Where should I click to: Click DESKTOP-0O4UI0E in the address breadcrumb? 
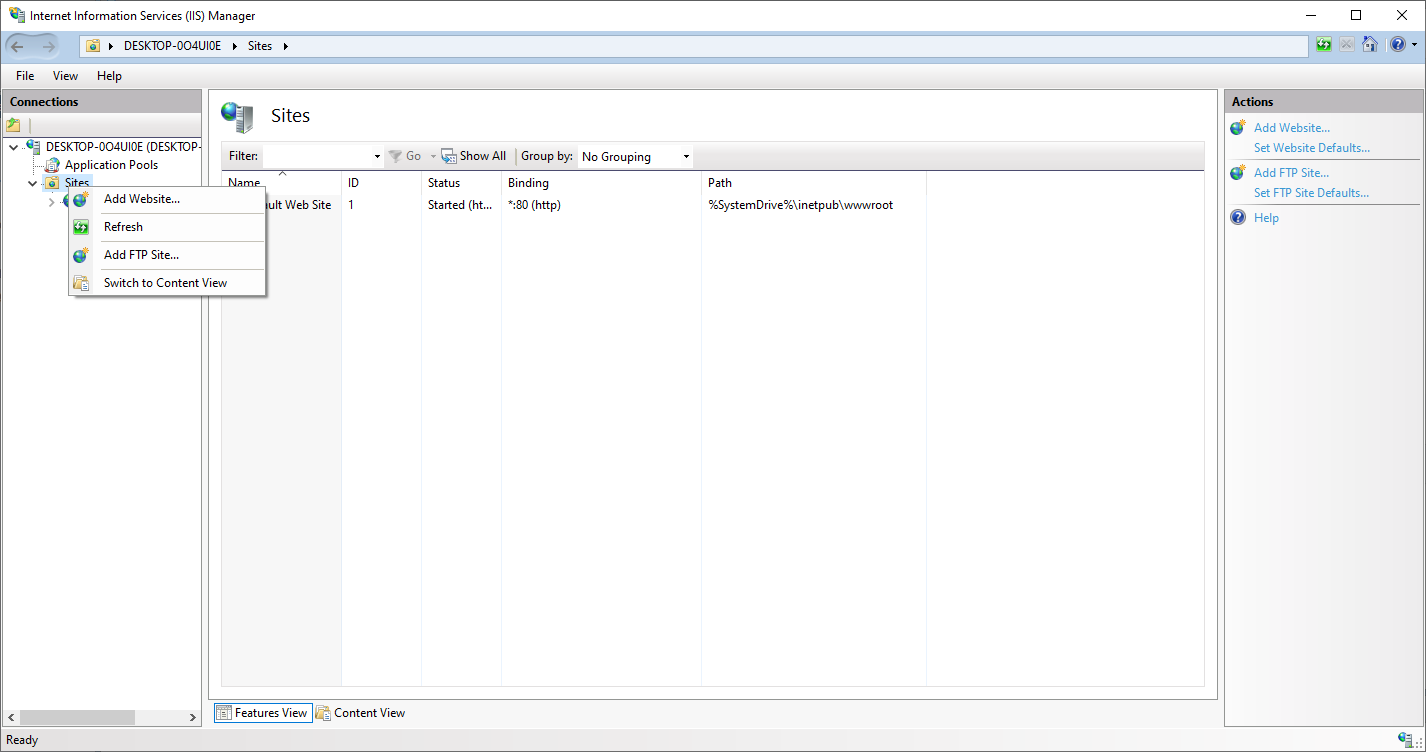pyautogui.click(x=172, y=46)
